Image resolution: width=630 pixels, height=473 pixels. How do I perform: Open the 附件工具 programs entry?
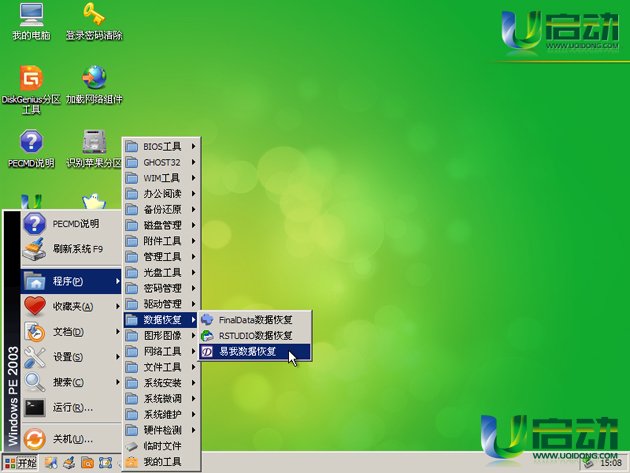161,241
